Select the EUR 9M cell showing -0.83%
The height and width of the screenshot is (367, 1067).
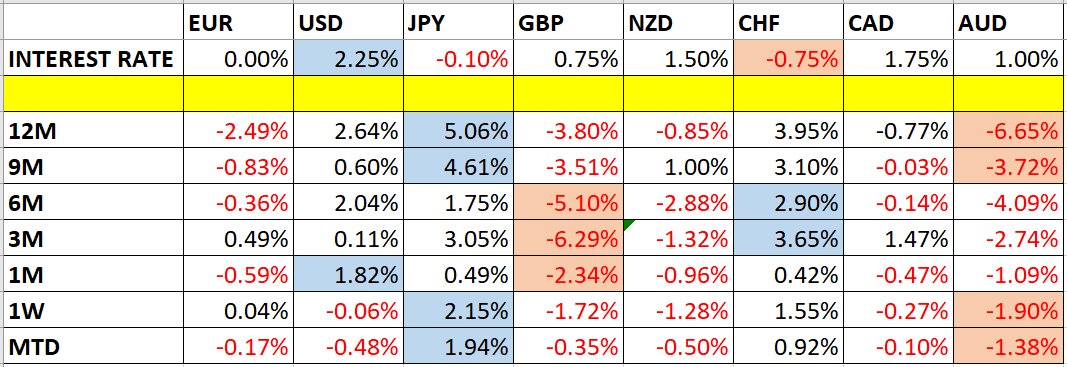coord(239,166)
